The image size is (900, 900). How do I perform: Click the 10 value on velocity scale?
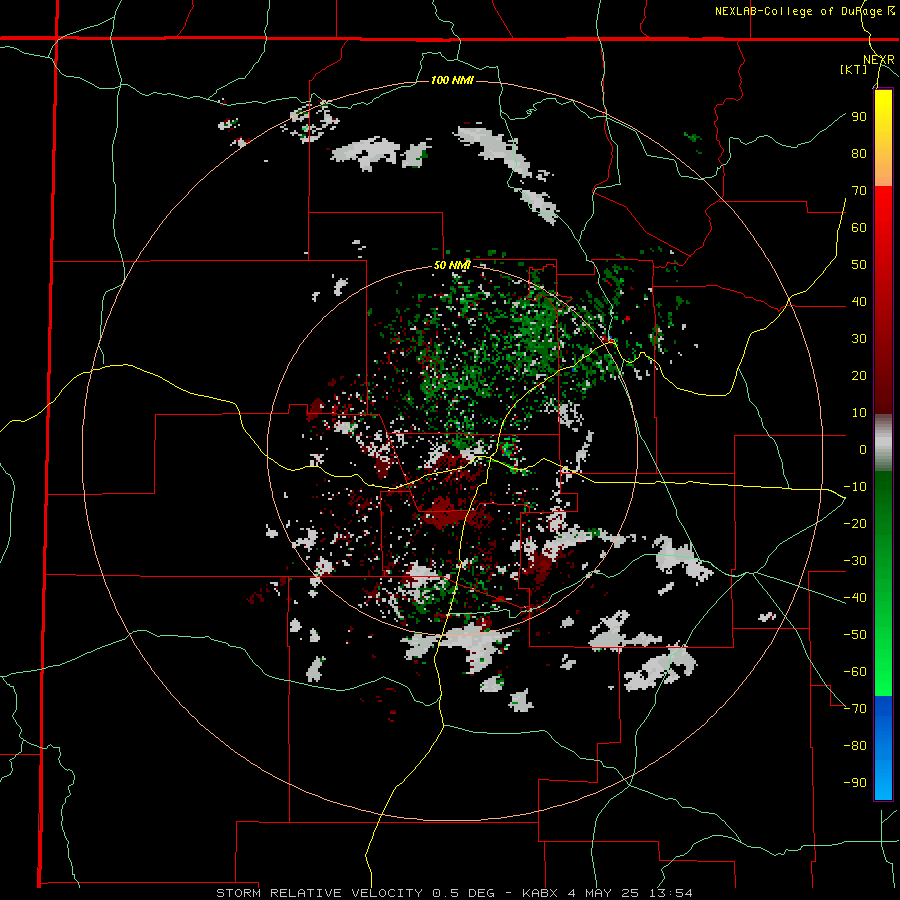859,413
